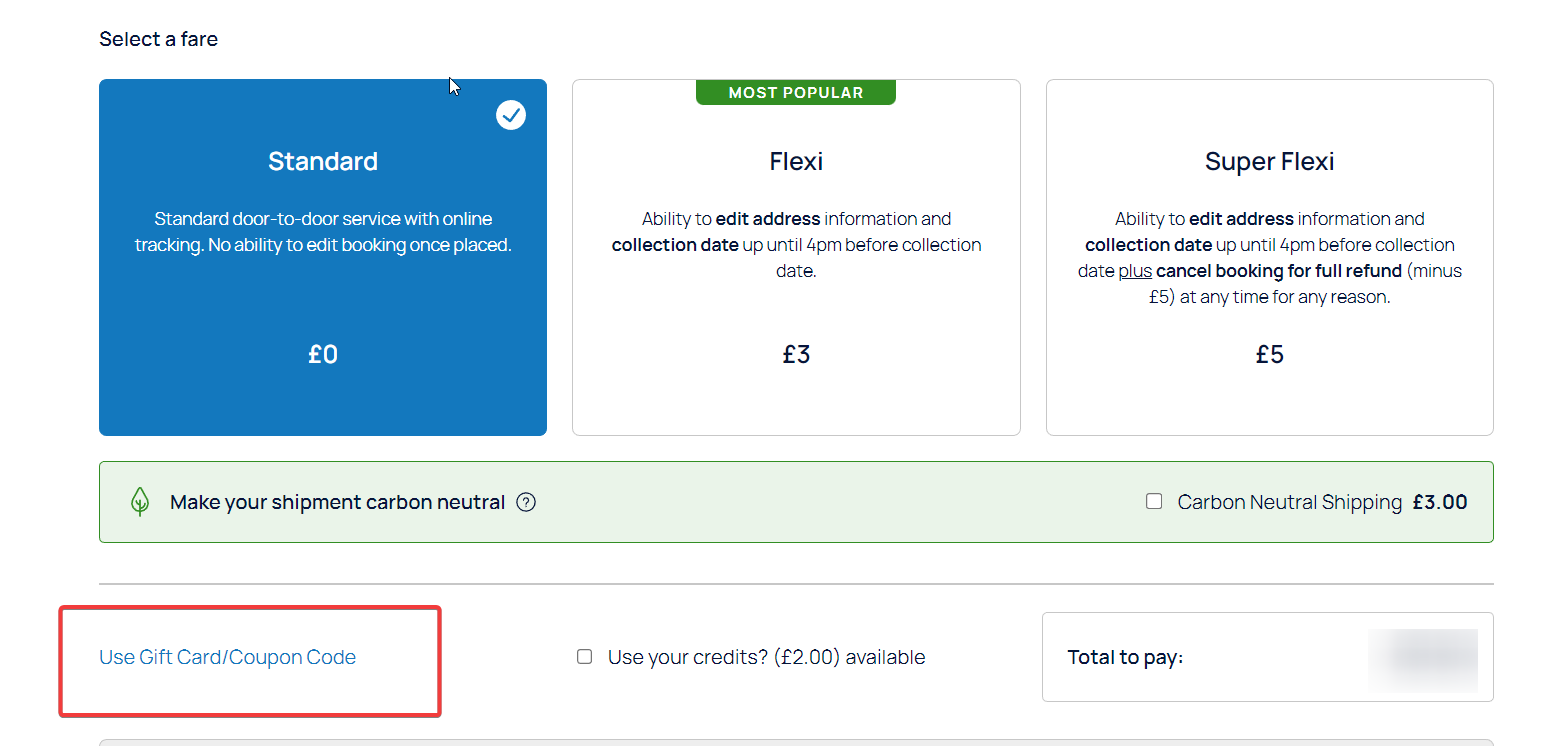This screenshot has height=746, width=1559.
Task: Tick the Carbon Neutral Shipping checkbox
Action: (1154, 501)
